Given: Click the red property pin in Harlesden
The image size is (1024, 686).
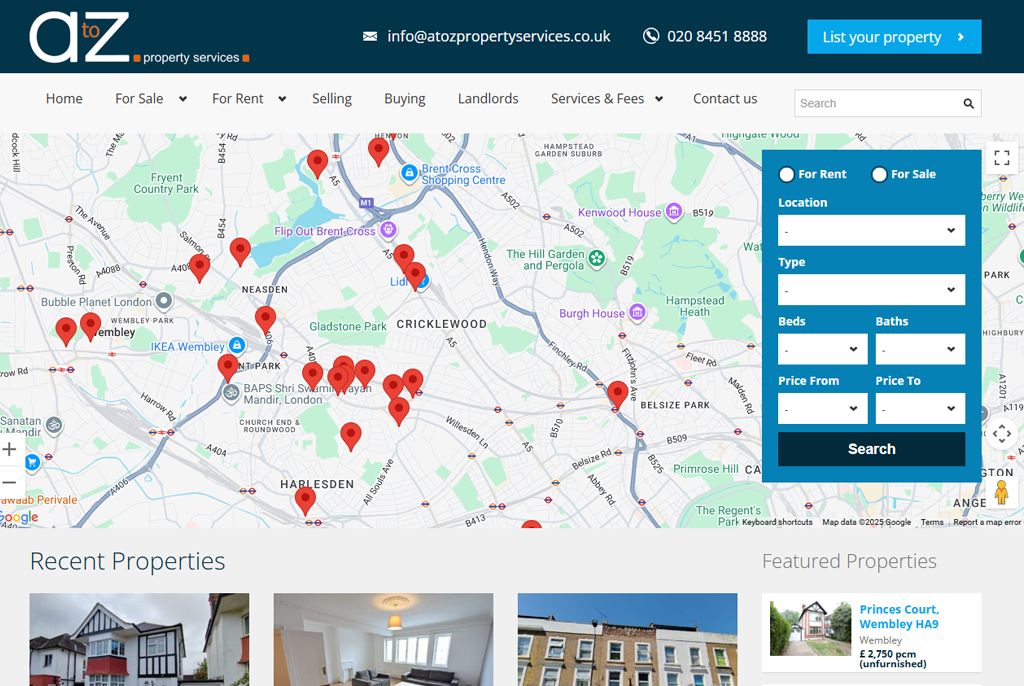Looking at the screenshot, I should point(305,501).
